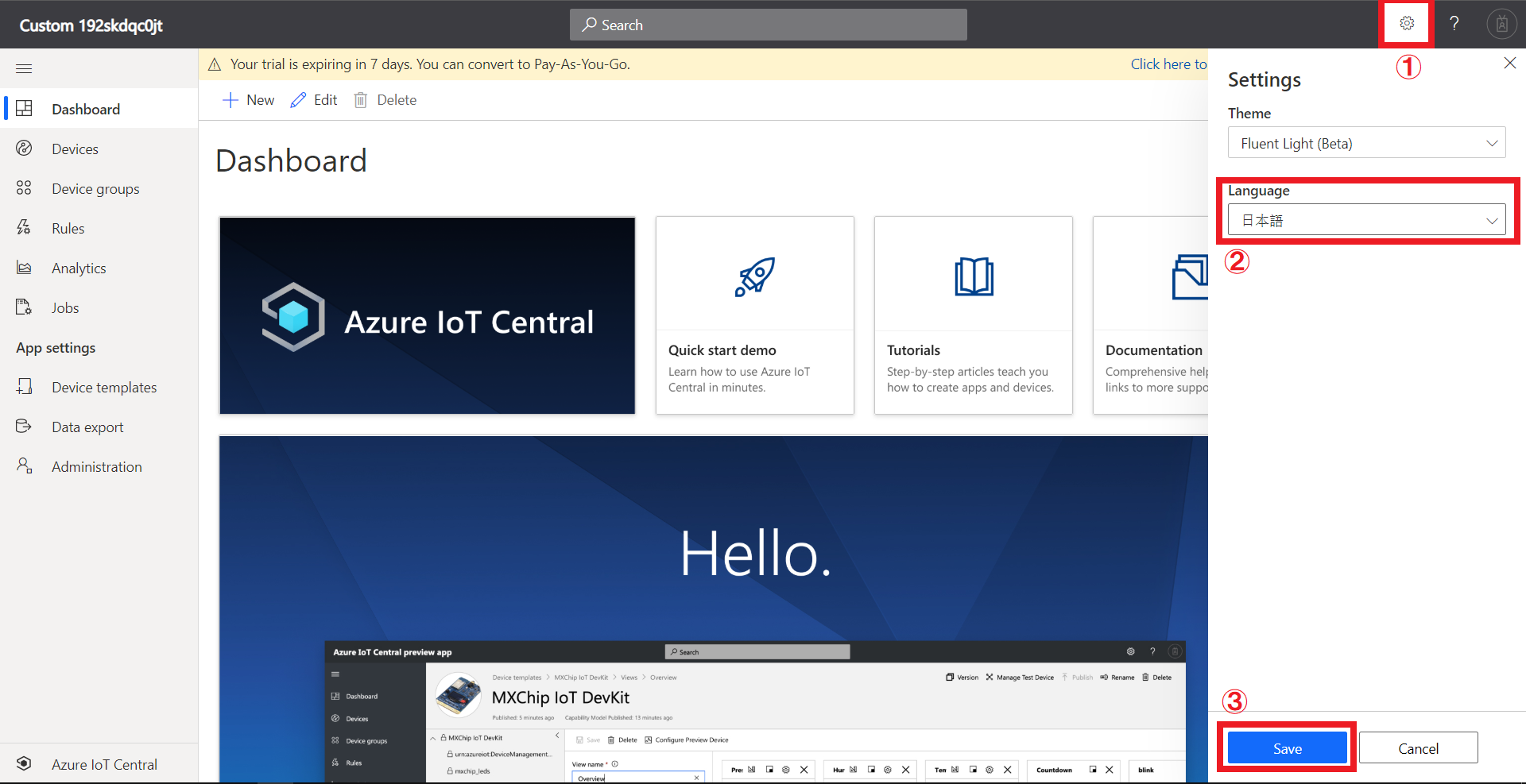Click the Quick start demo rocket icon
The width and height of the screenshot is (1526, 784).
754,276
